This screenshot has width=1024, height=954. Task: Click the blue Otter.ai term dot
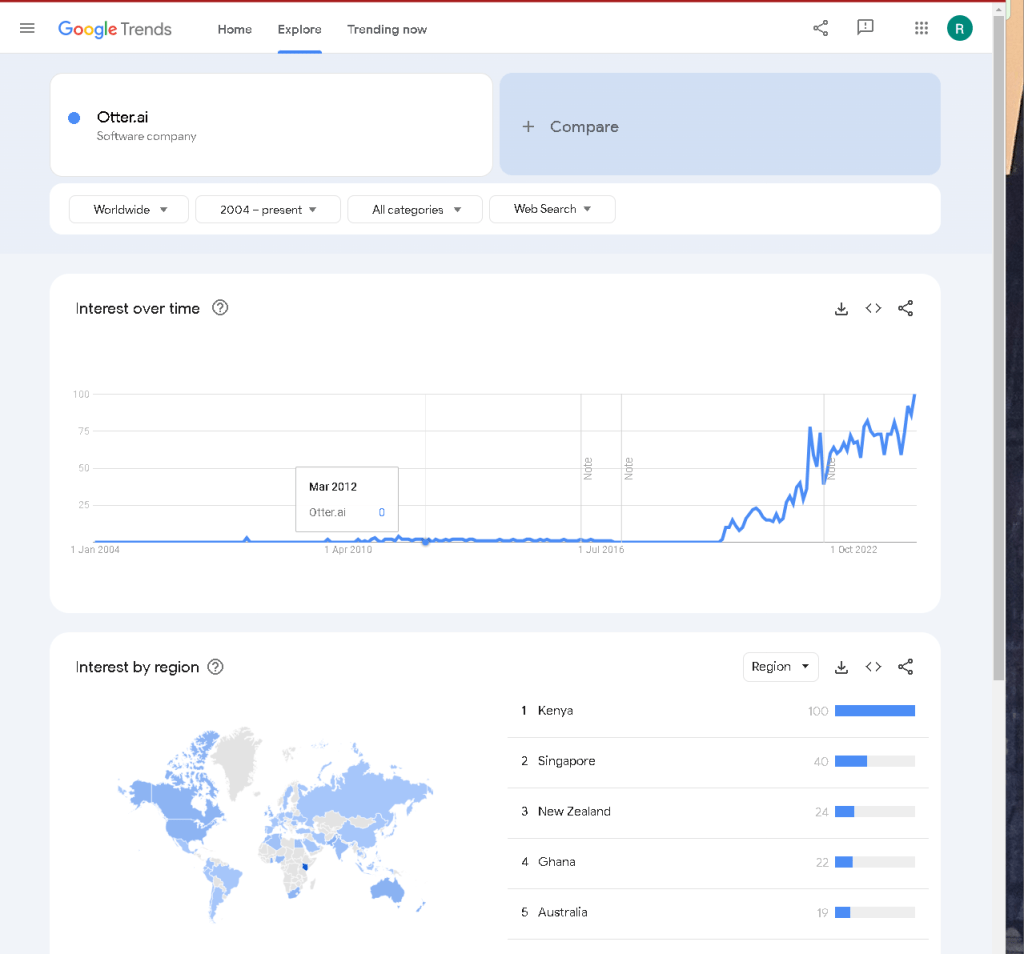[74, 118]
